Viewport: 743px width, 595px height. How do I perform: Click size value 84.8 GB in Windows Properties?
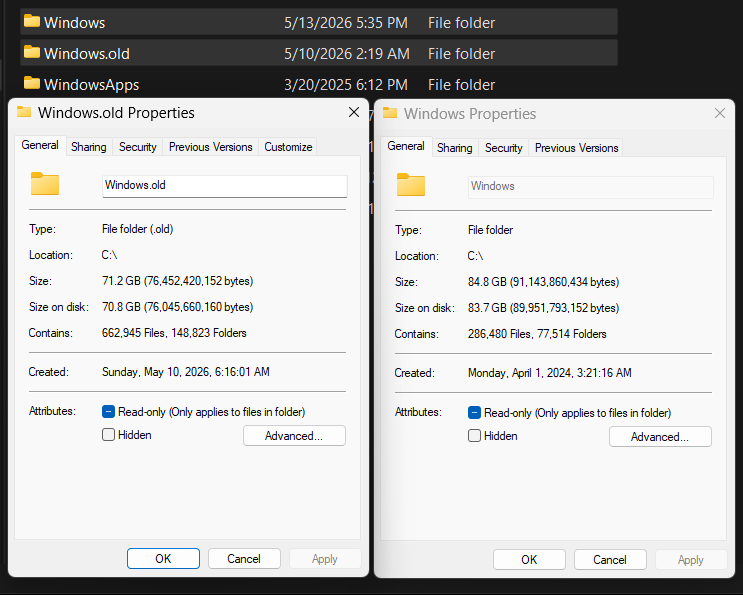544,282
